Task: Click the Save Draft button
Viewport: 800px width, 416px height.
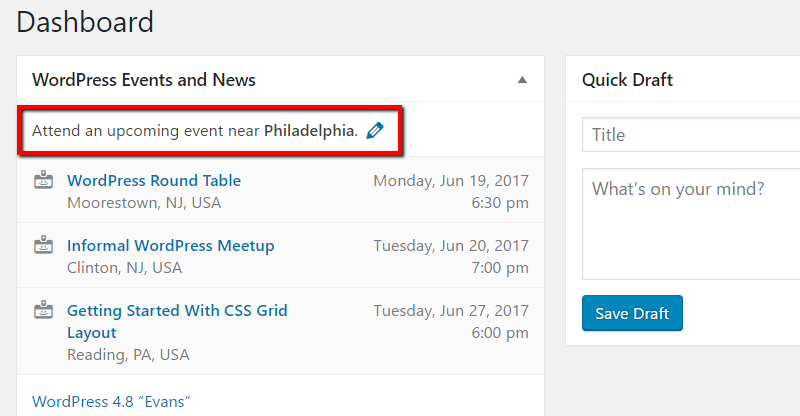Action: click(632, 313)
